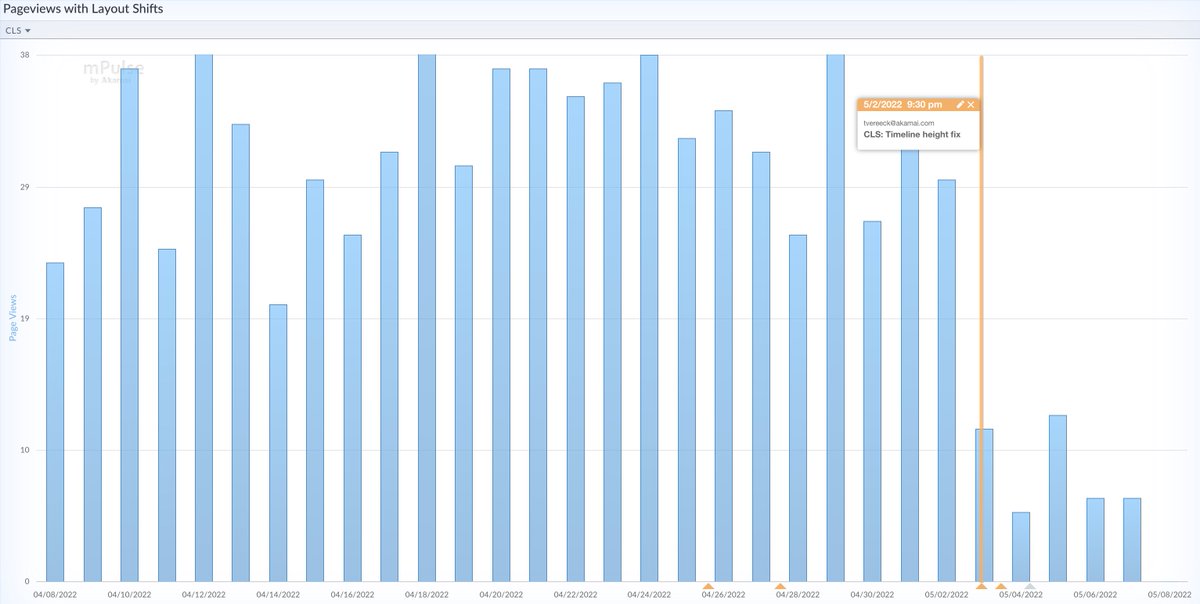Screen dimensions: 1200x604
Task: Select the bar for 04/24/2022
Action: [x=649, y=318]
